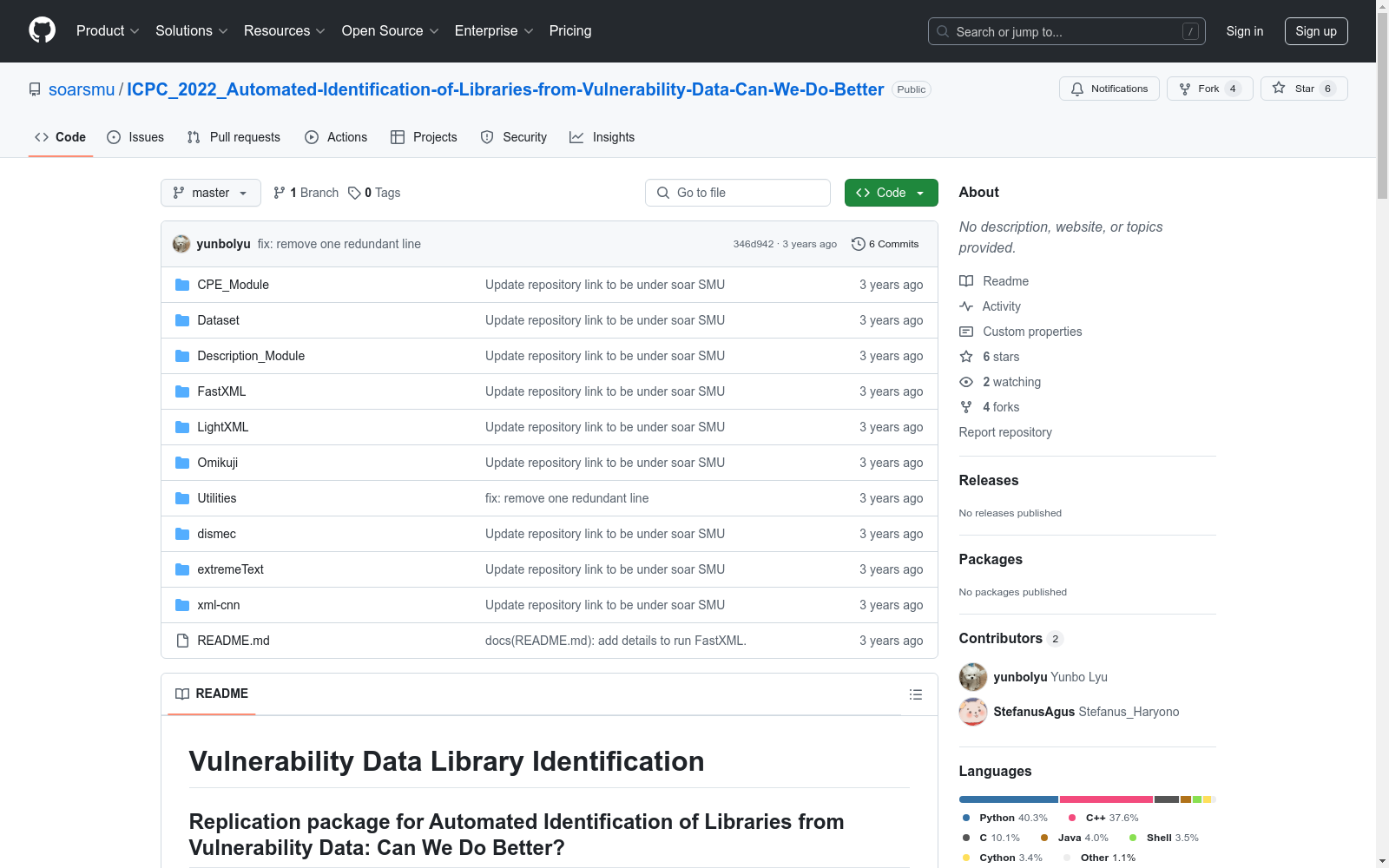
Task: Open the Pricing page
Action: pyautogui.click(x=570, y=30)
